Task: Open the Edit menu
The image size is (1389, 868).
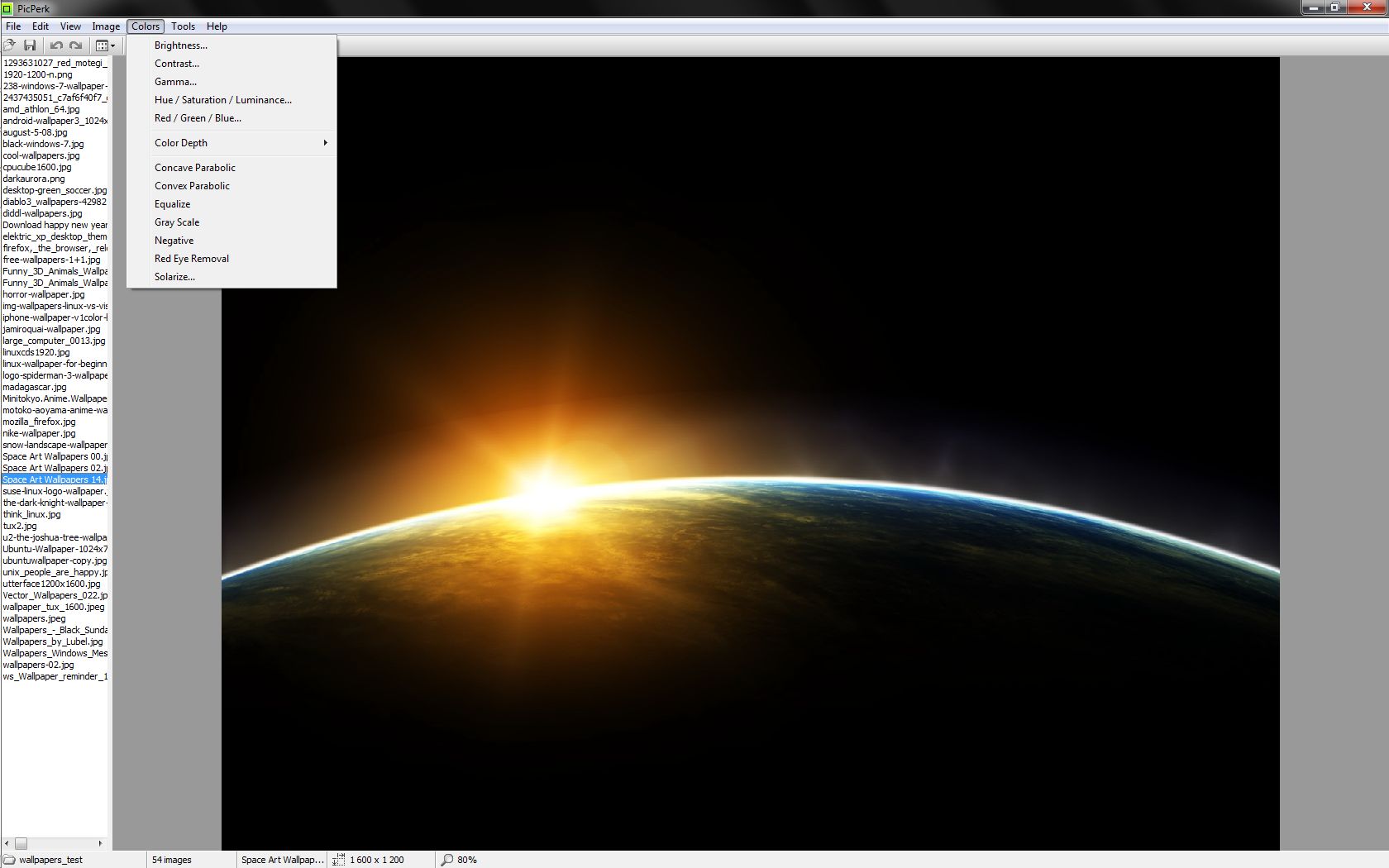Action: pos(41,26)
